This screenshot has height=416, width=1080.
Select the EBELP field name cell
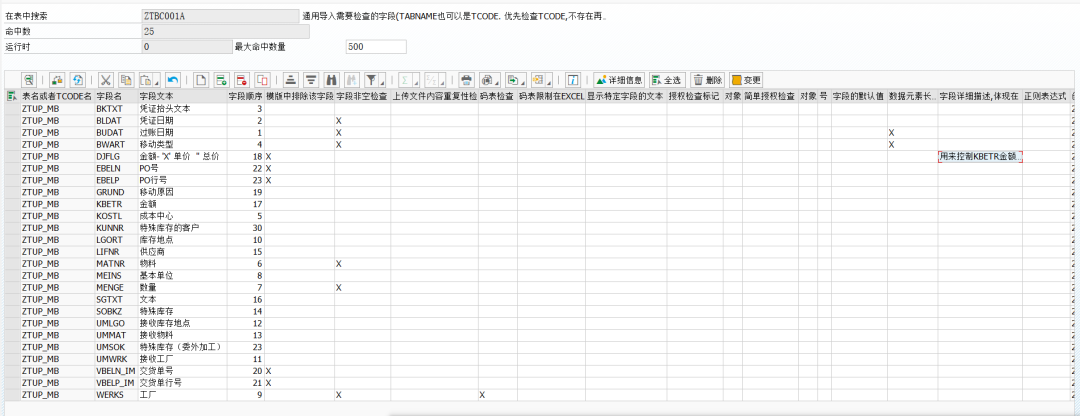click(x=116, y=180)
